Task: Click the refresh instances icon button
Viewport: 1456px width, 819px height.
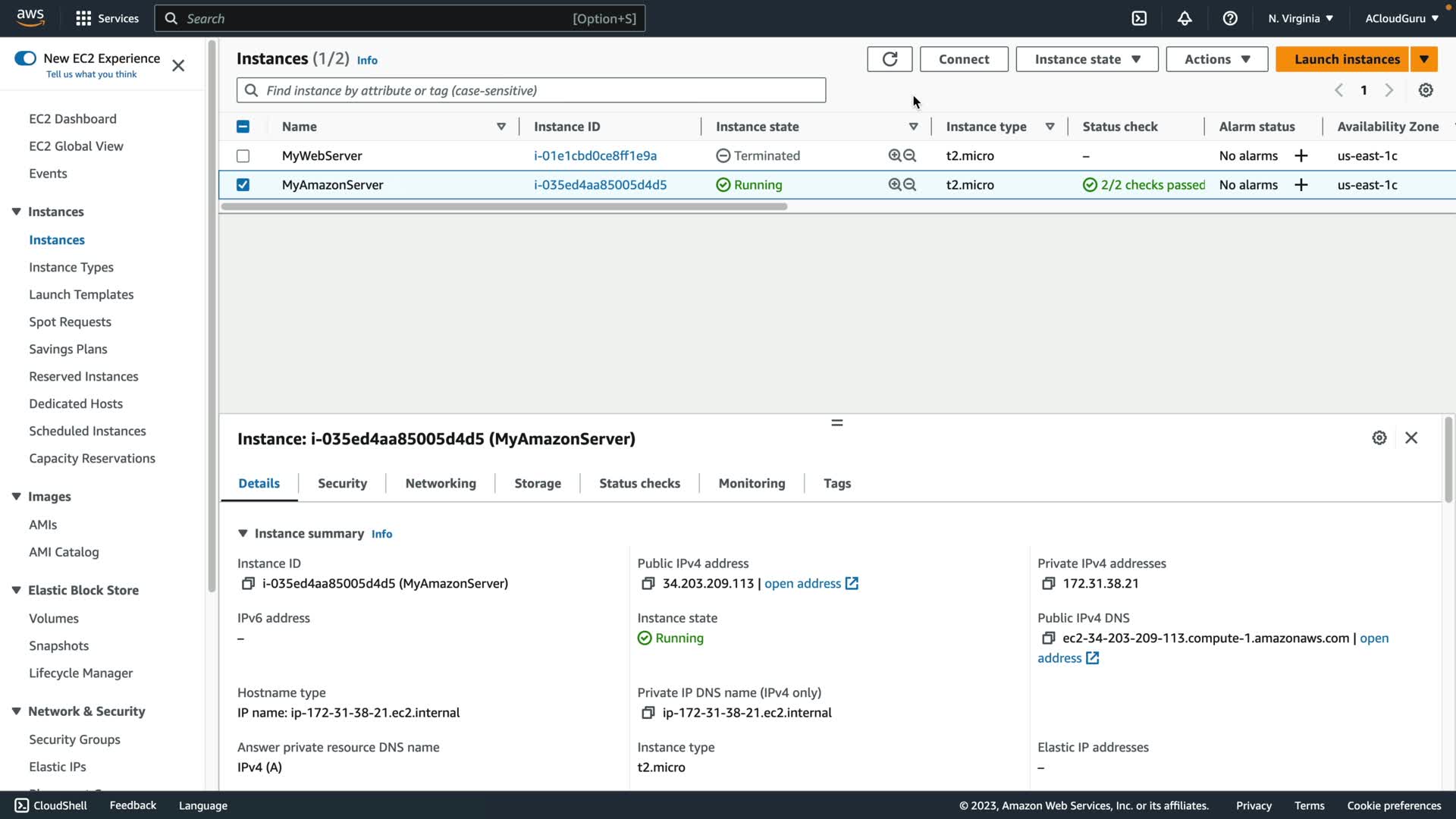Action: click(890, 59)
